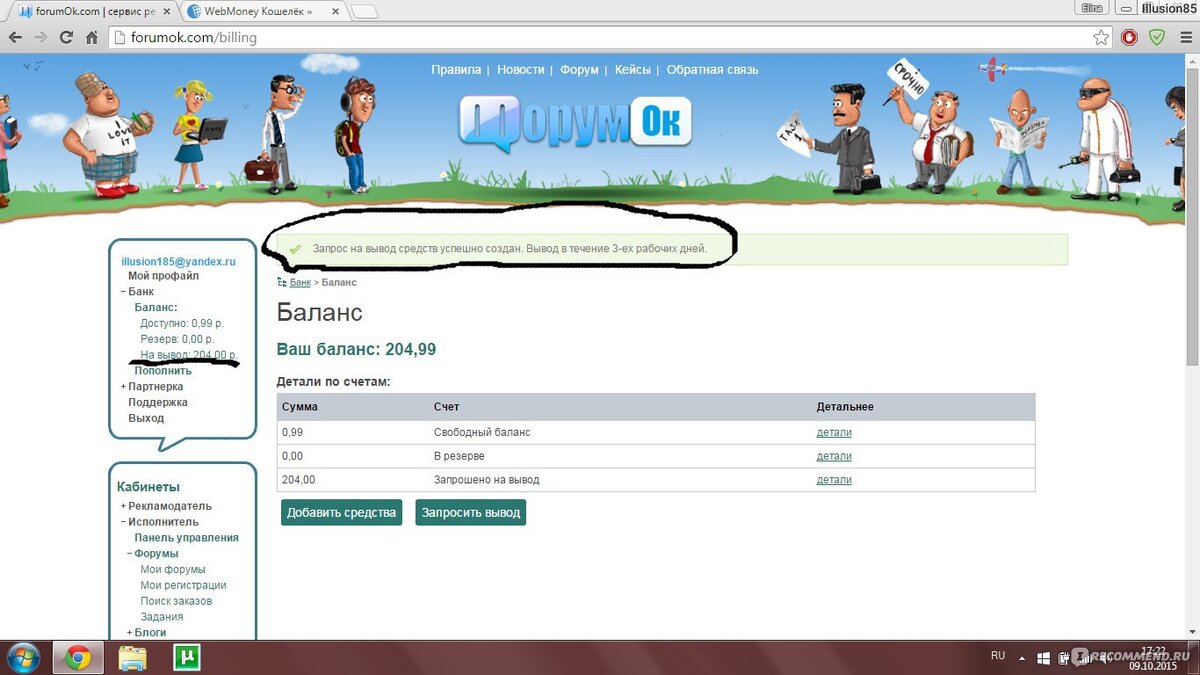The image size is (1200, 675).
Task: Collapse the Исполнитель cabinet
Action: pyautogui.click(x=124, y=522)
